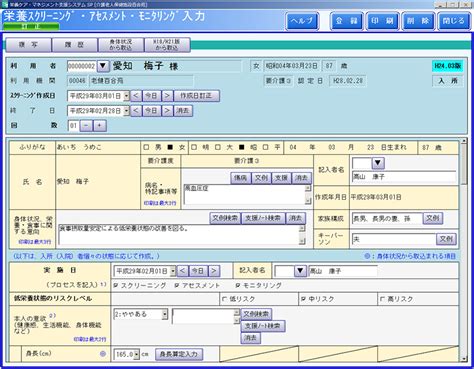Go to next day for 実施日
Image resolution: width=474 pixels, height=369 pixels.
[214, 271]
